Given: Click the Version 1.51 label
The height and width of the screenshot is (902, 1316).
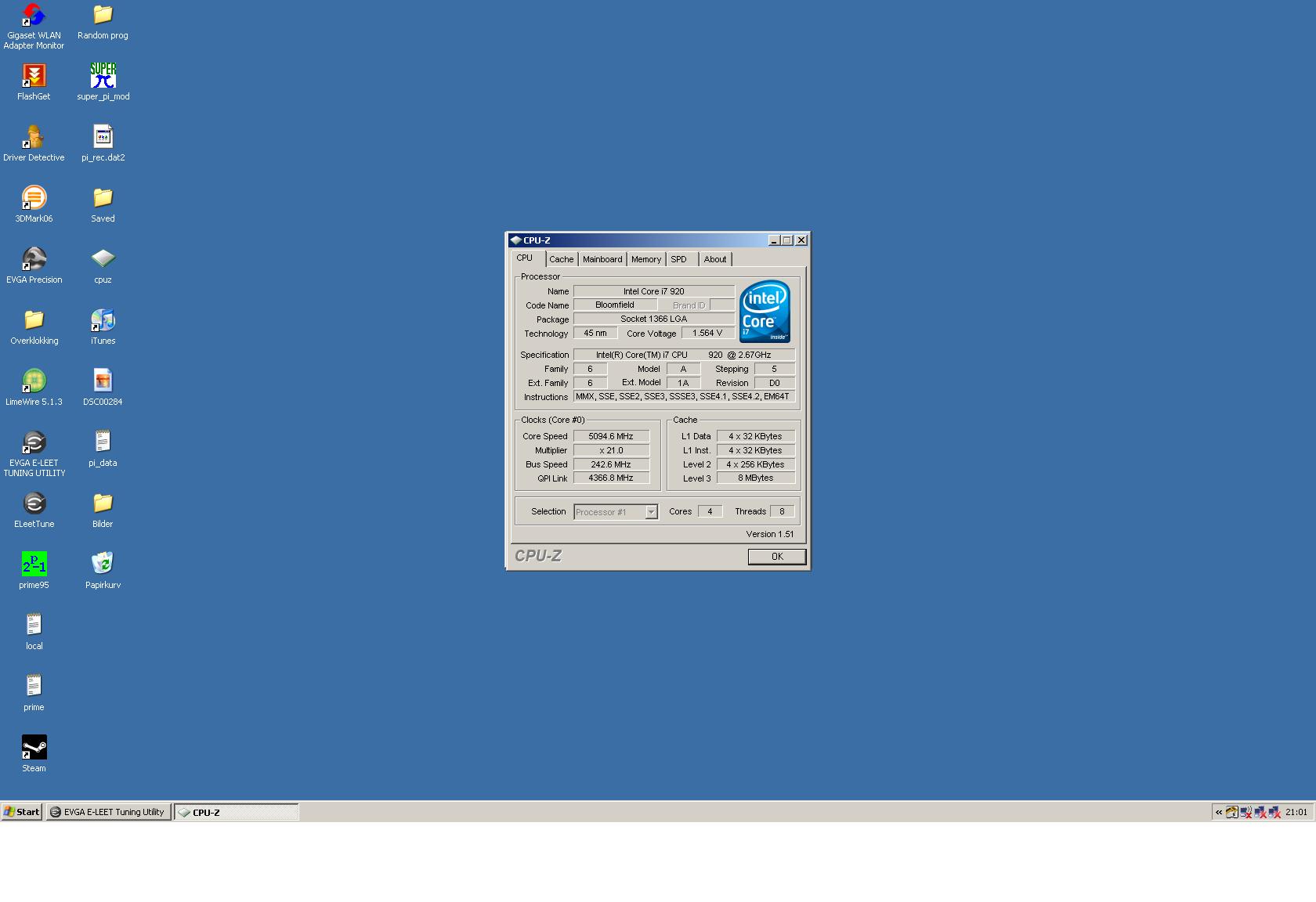Looking at the screenshot, I should click(770, 534).
